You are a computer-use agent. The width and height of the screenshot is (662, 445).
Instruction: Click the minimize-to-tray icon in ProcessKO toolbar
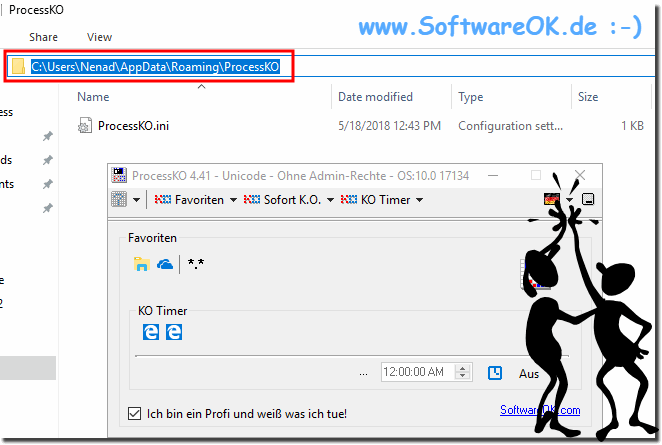(x=588, y=199)
